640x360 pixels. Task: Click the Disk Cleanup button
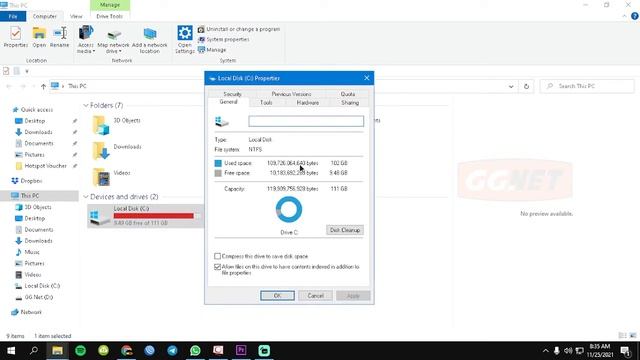pyautogui.click(x=345, y=230)
